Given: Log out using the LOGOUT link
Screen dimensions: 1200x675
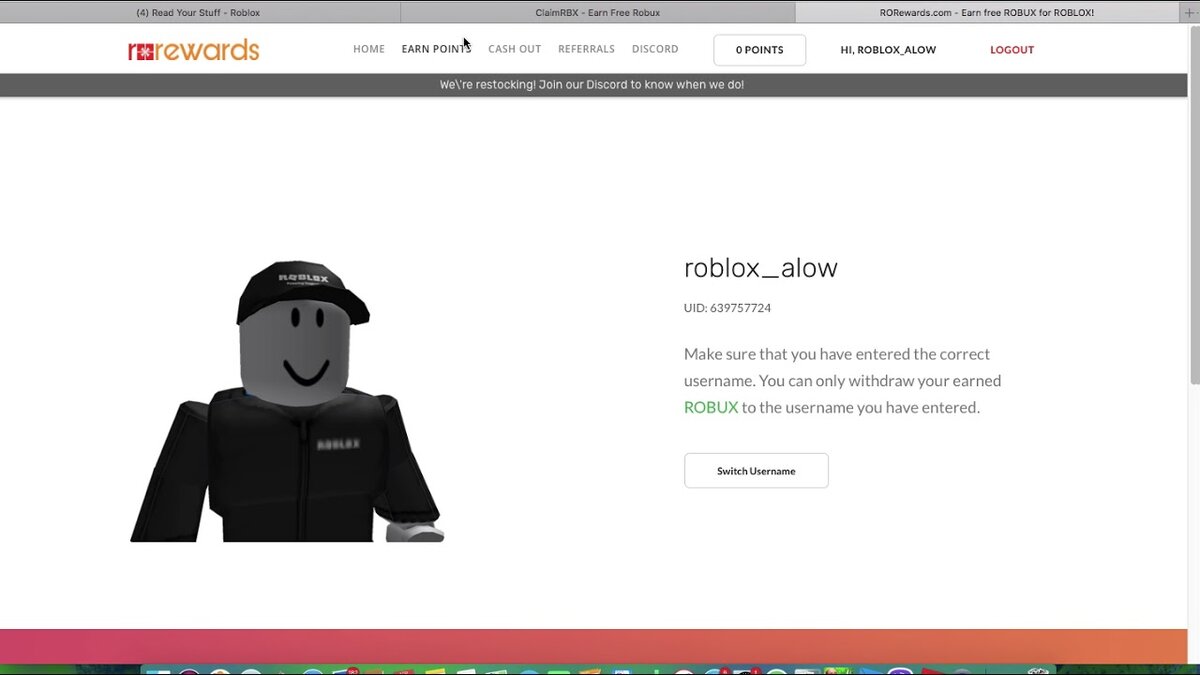Looking at the screenshot, I should click(x=1012, y=50).
